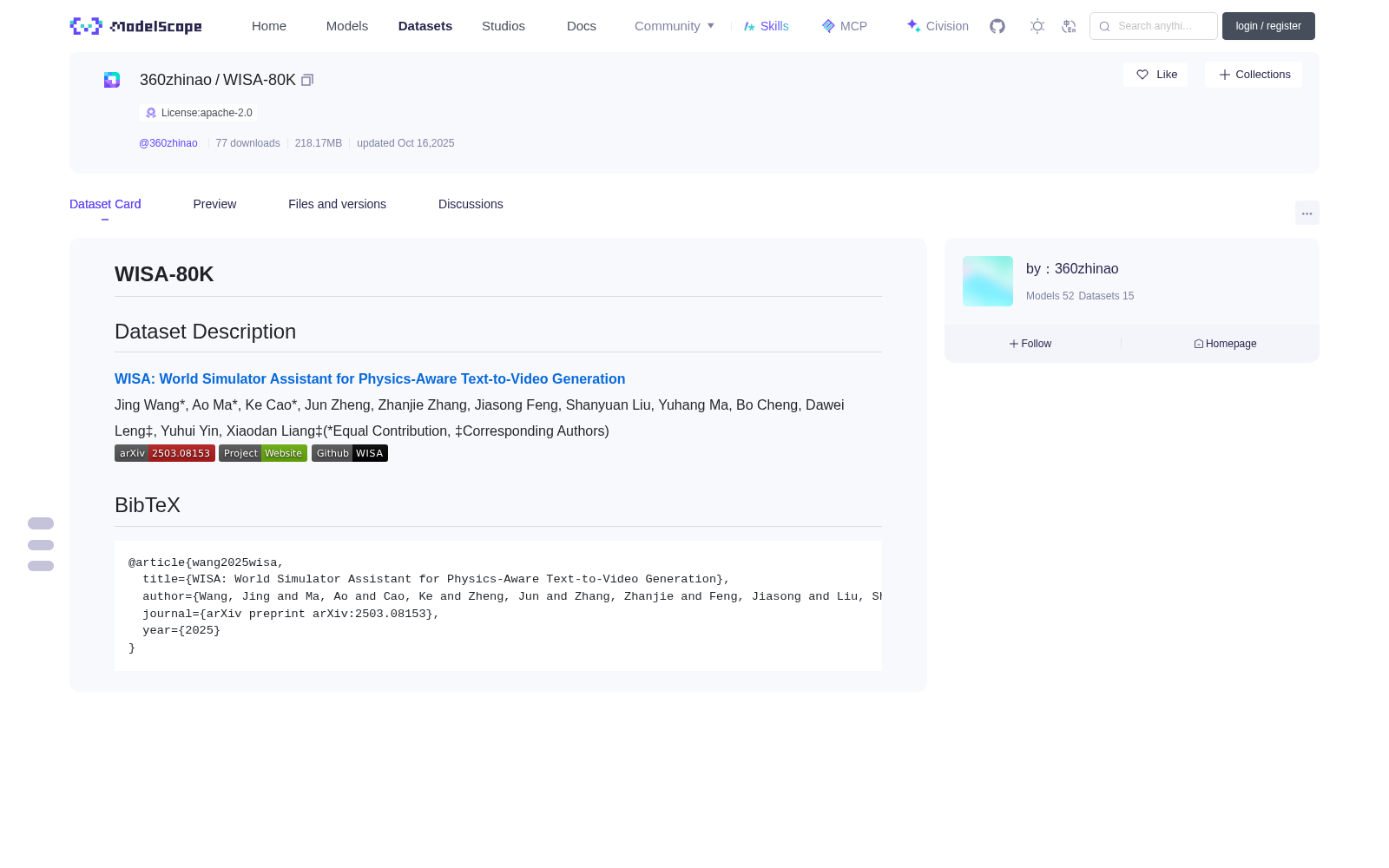Open the Datasets menu item
The height and width of the screenshot is (868, 1389).
(x=425, y=26)
